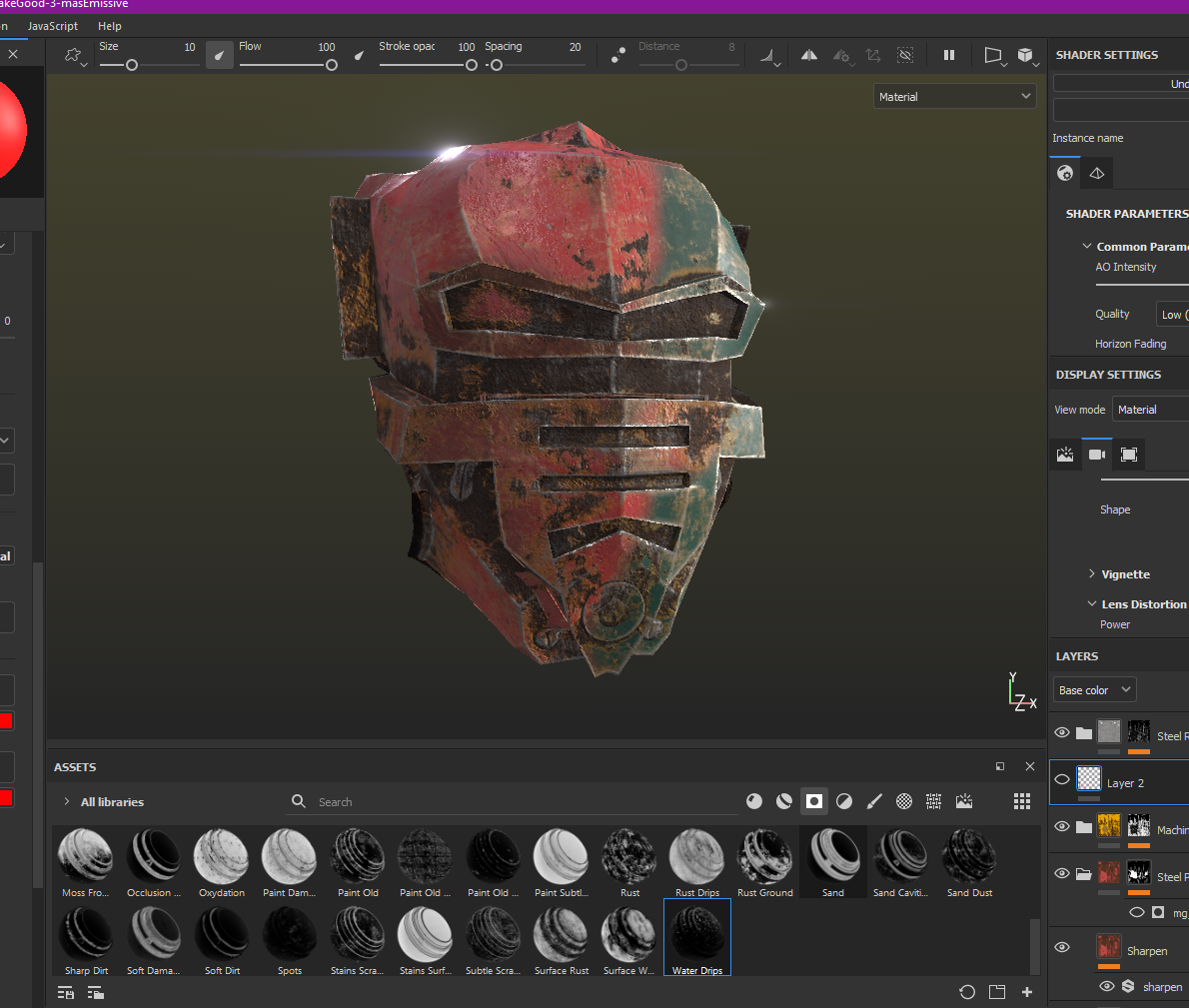Filter assets by smart masks
1189x1008 pixels.
click(814, 801)
